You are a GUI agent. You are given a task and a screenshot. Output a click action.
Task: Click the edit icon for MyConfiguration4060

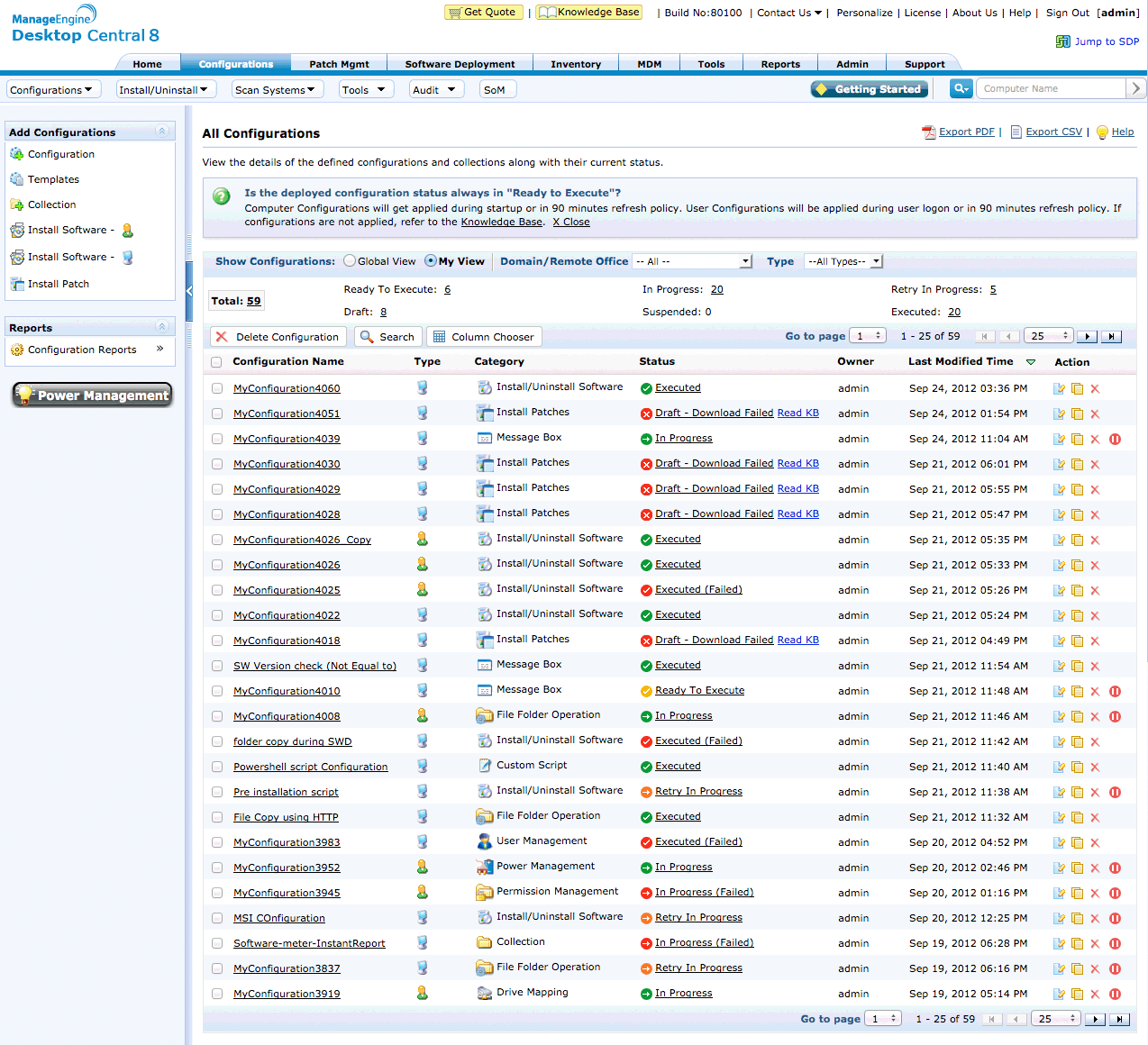pyautogui.click(x=1059, y=389)
